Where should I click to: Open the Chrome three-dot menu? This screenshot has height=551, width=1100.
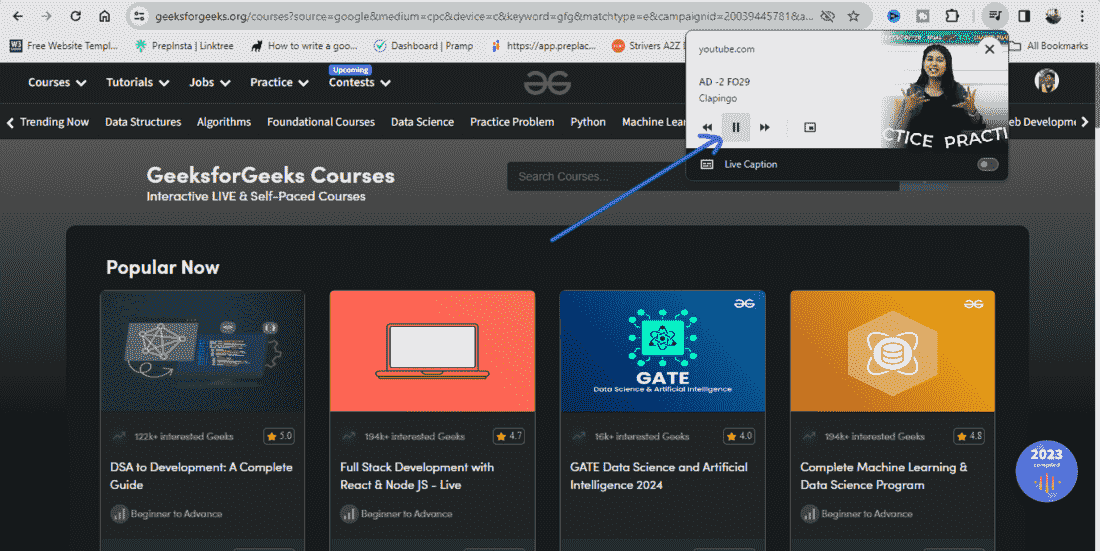[1082, 16]
